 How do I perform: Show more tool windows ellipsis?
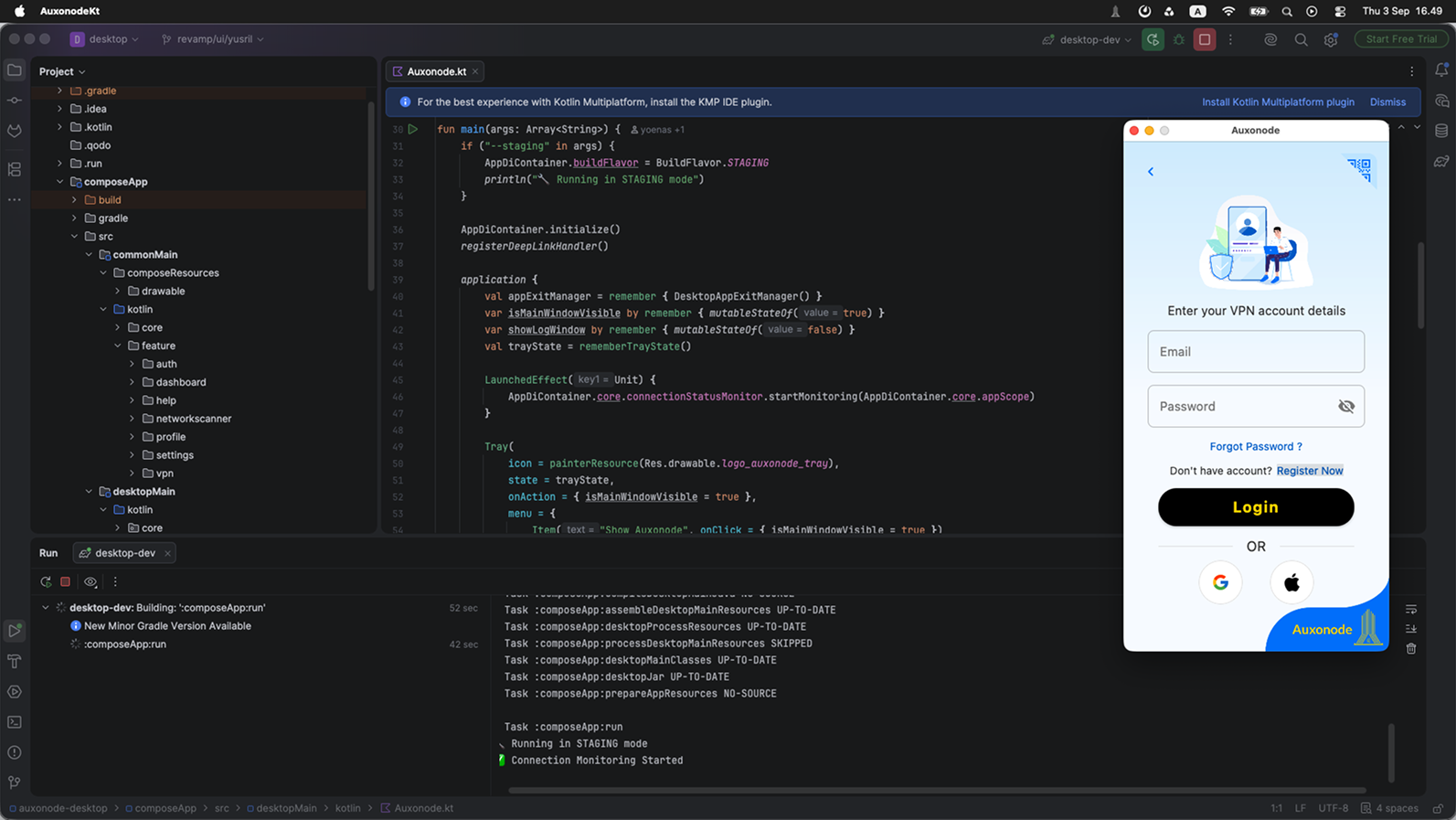click(x=15, y=199)
